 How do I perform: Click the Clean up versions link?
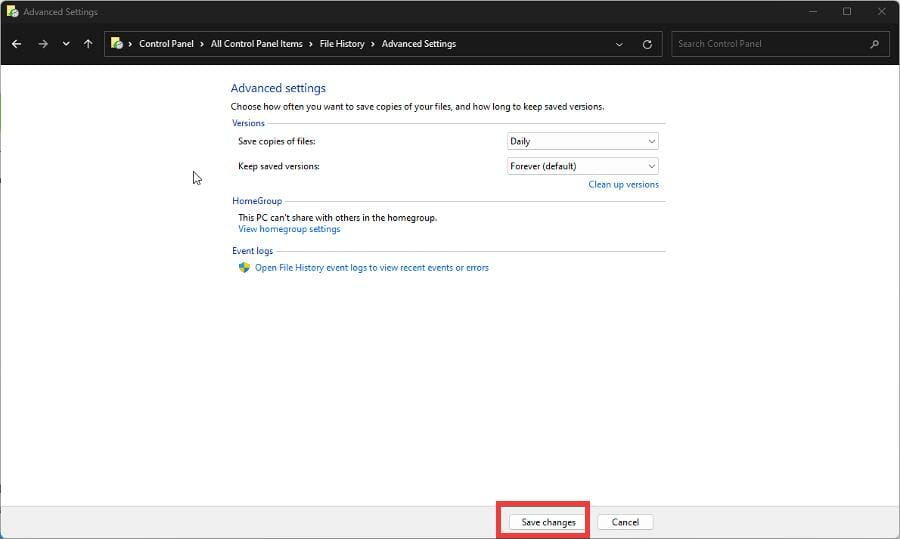pyautogui.click(x=623, y=185)
